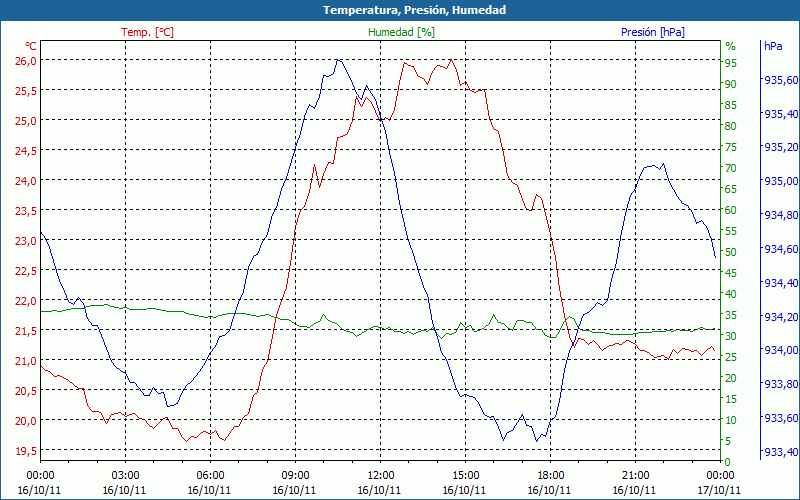800x500 pixels.
Task: Click the 23,5 temperature axis value
Action: (26, 211)
